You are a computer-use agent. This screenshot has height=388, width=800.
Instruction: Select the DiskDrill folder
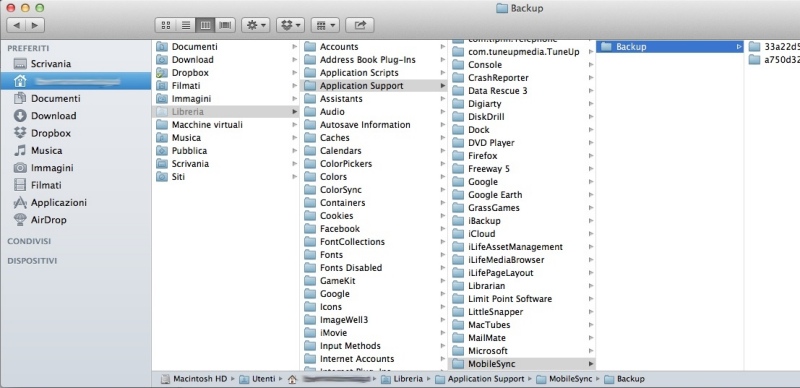[522, 117]
